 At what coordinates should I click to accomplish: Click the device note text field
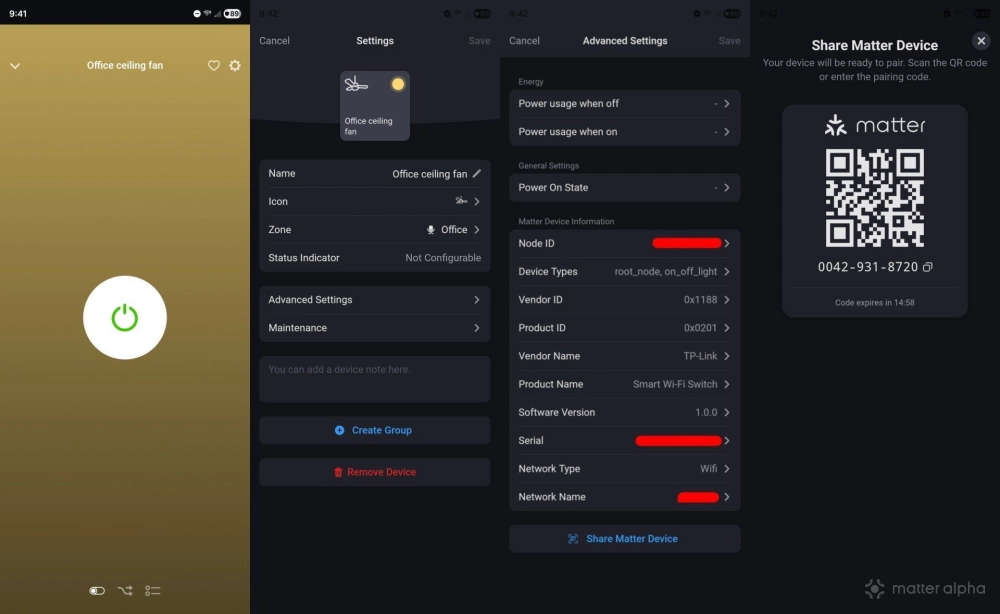[374, 379]
